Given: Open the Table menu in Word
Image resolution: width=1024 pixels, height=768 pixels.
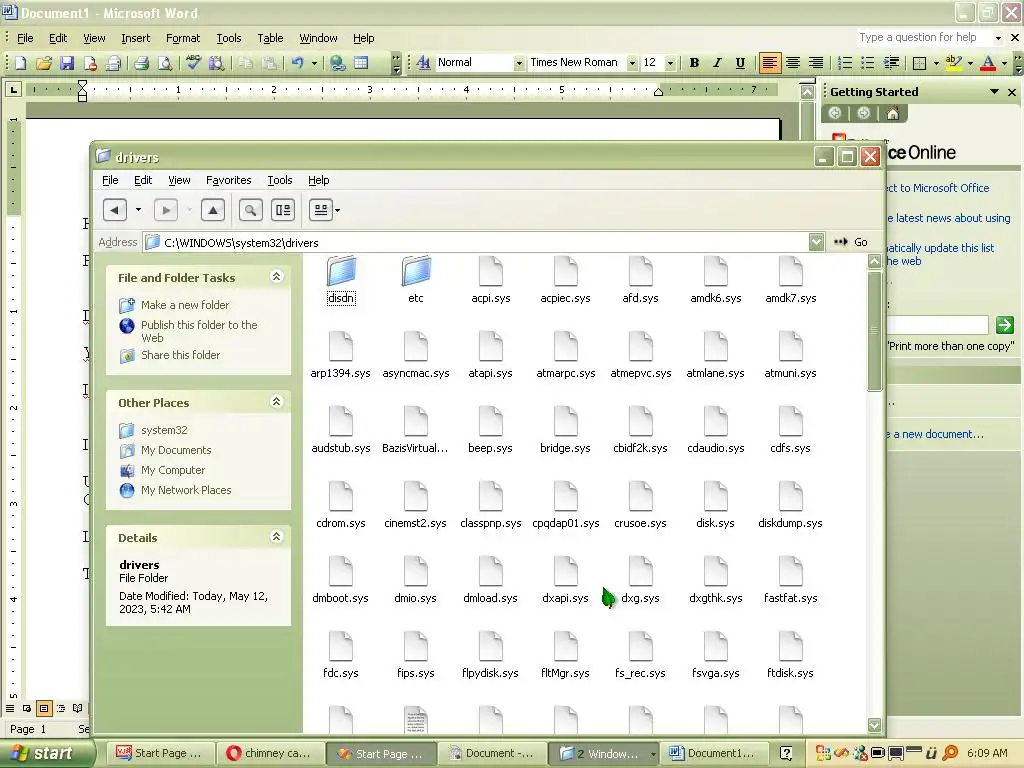Looking at the screenshot, I should click(270, 38).
